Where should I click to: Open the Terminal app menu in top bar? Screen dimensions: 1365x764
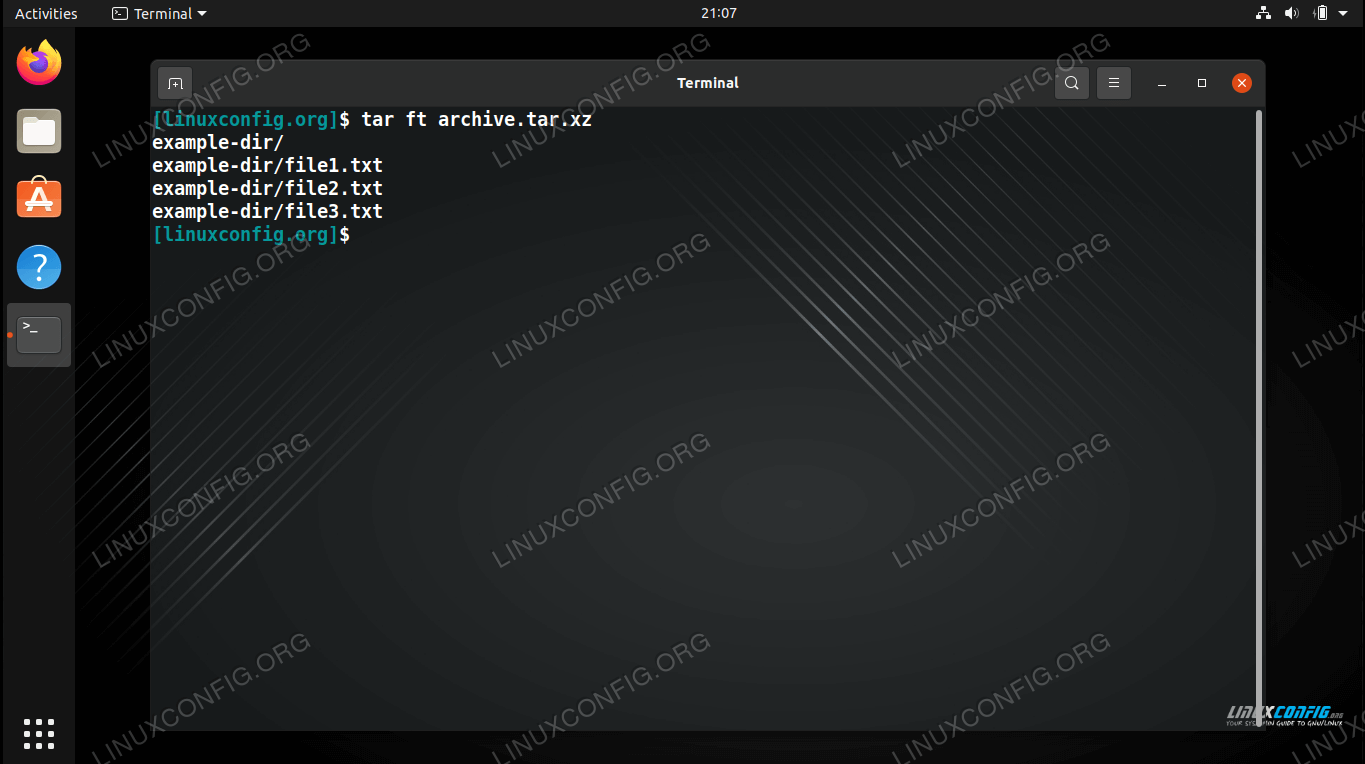[x=160, y=13]
